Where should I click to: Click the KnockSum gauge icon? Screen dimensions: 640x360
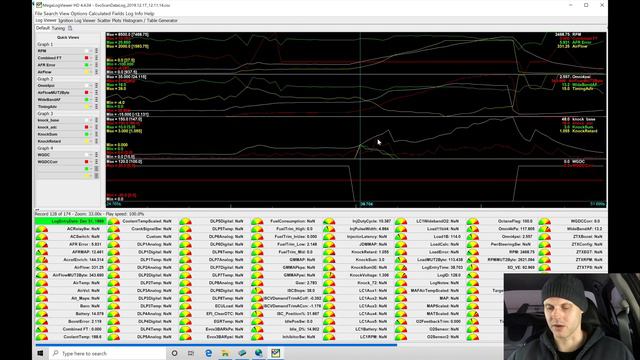coord(329,260)
